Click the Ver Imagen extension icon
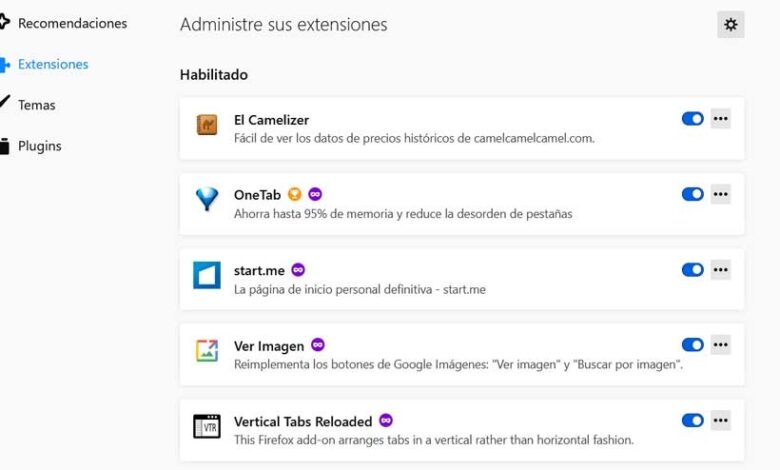The width and height of the screenshot is (780, 470). coord(207,351)
